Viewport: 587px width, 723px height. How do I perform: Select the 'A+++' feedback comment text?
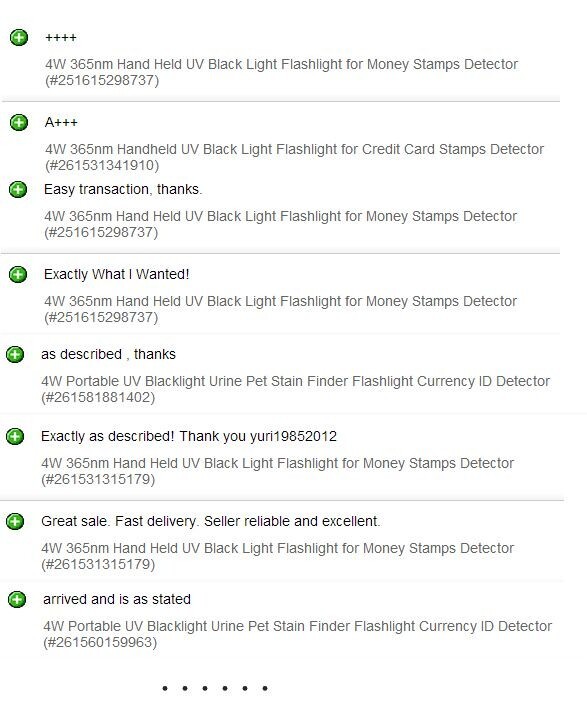61,122
